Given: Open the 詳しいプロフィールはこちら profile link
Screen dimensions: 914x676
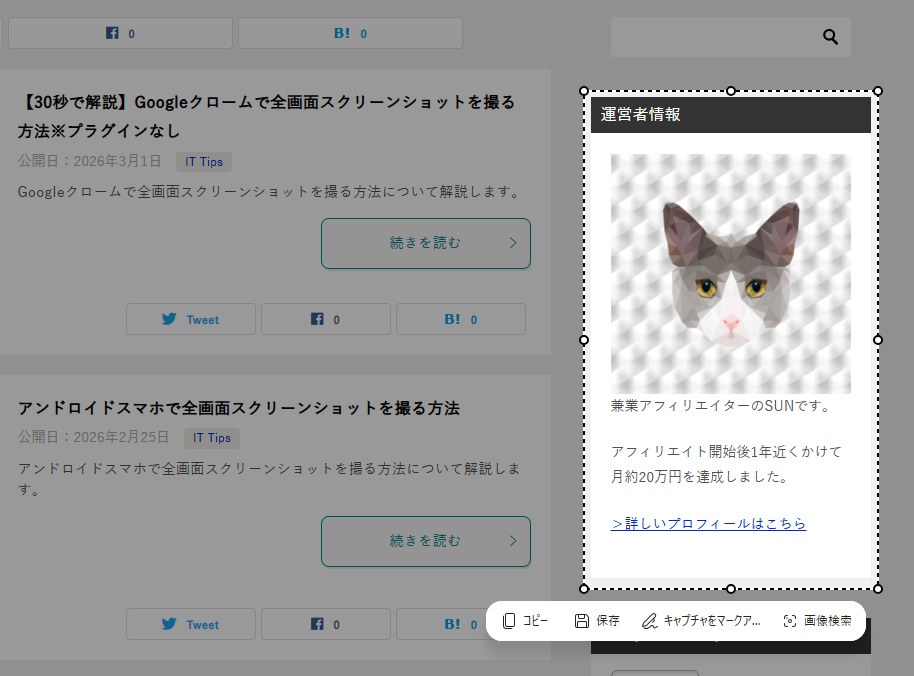Looking at the screenshot, I should click(708, 524).
